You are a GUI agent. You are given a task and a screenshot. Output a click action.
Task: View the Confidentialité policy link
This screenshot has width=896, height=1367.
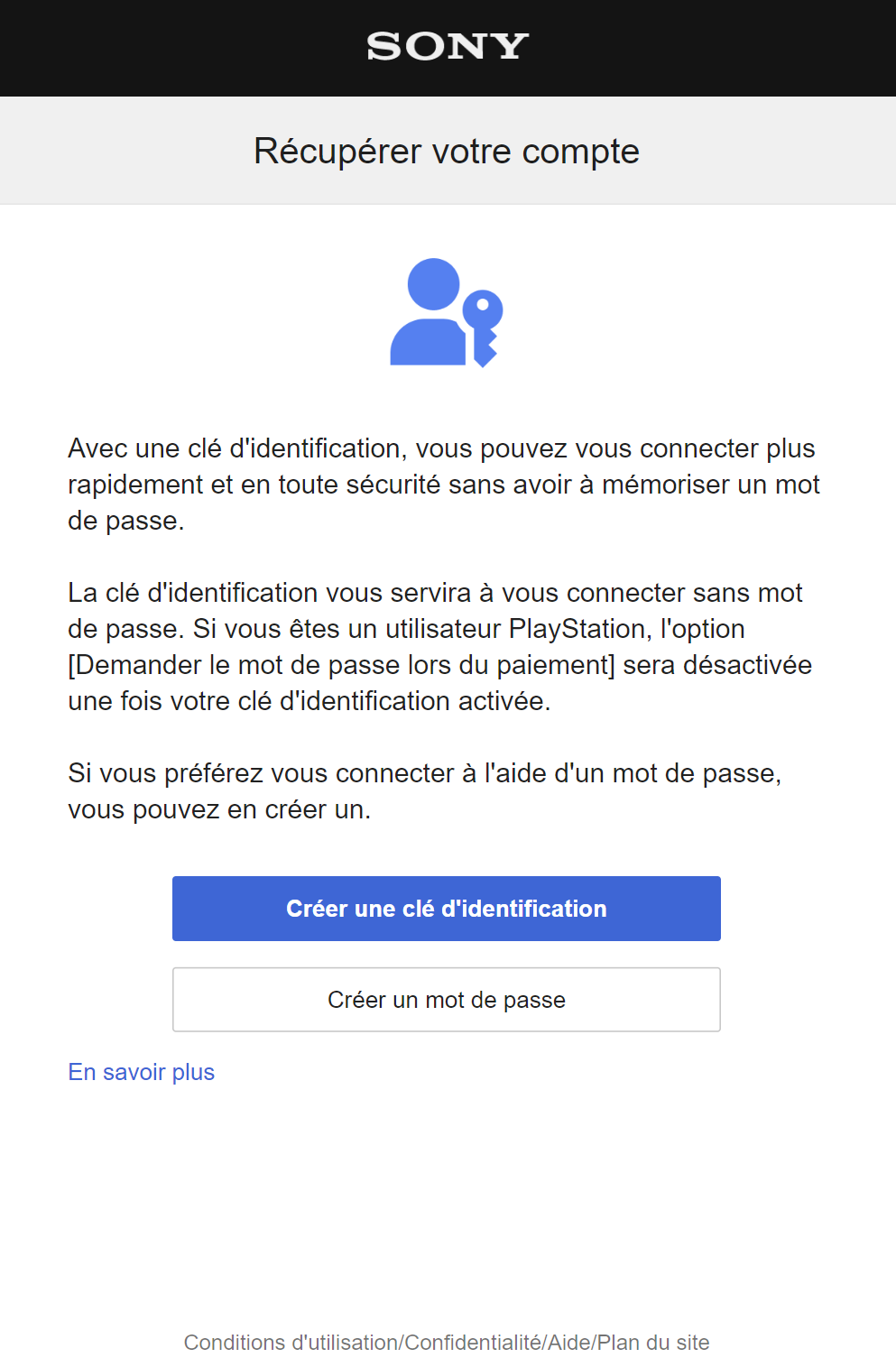[474, 1343]
